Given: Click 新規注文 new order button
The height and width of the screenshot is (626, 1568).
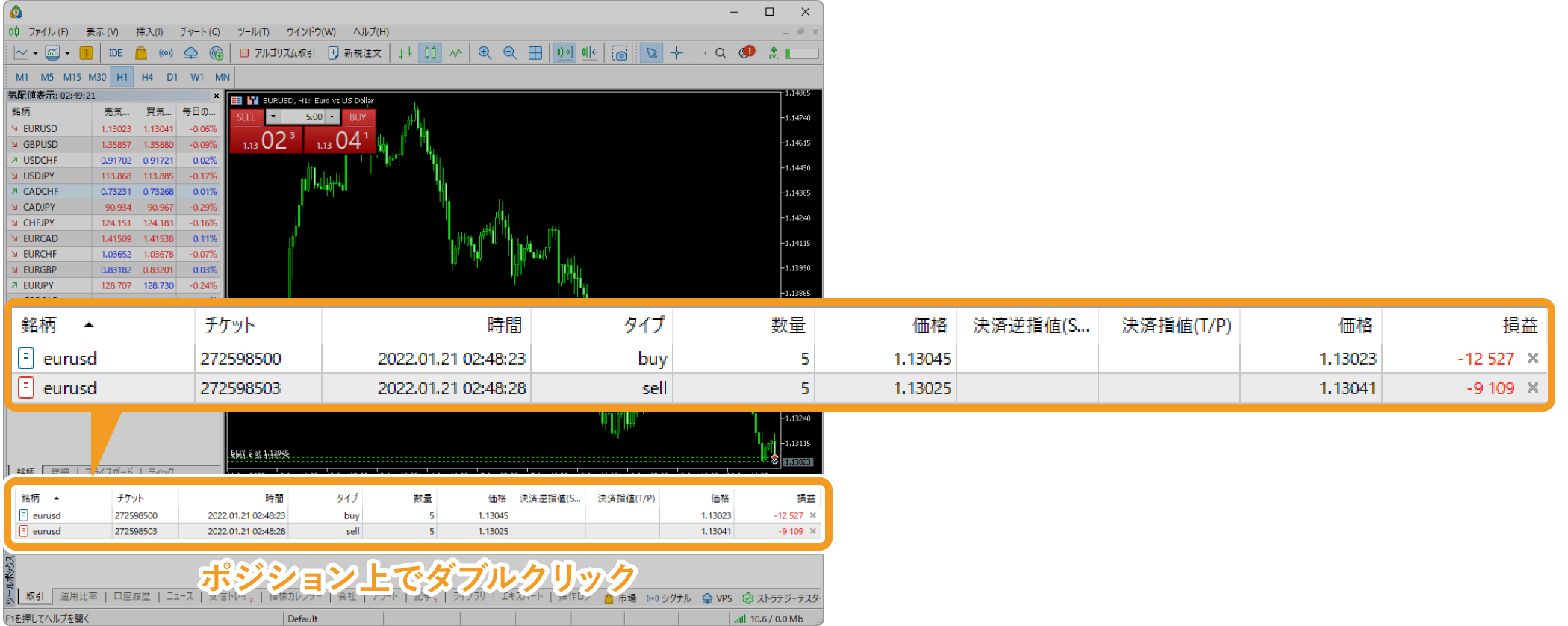Looking at the screenshot, I should (355, 53).
